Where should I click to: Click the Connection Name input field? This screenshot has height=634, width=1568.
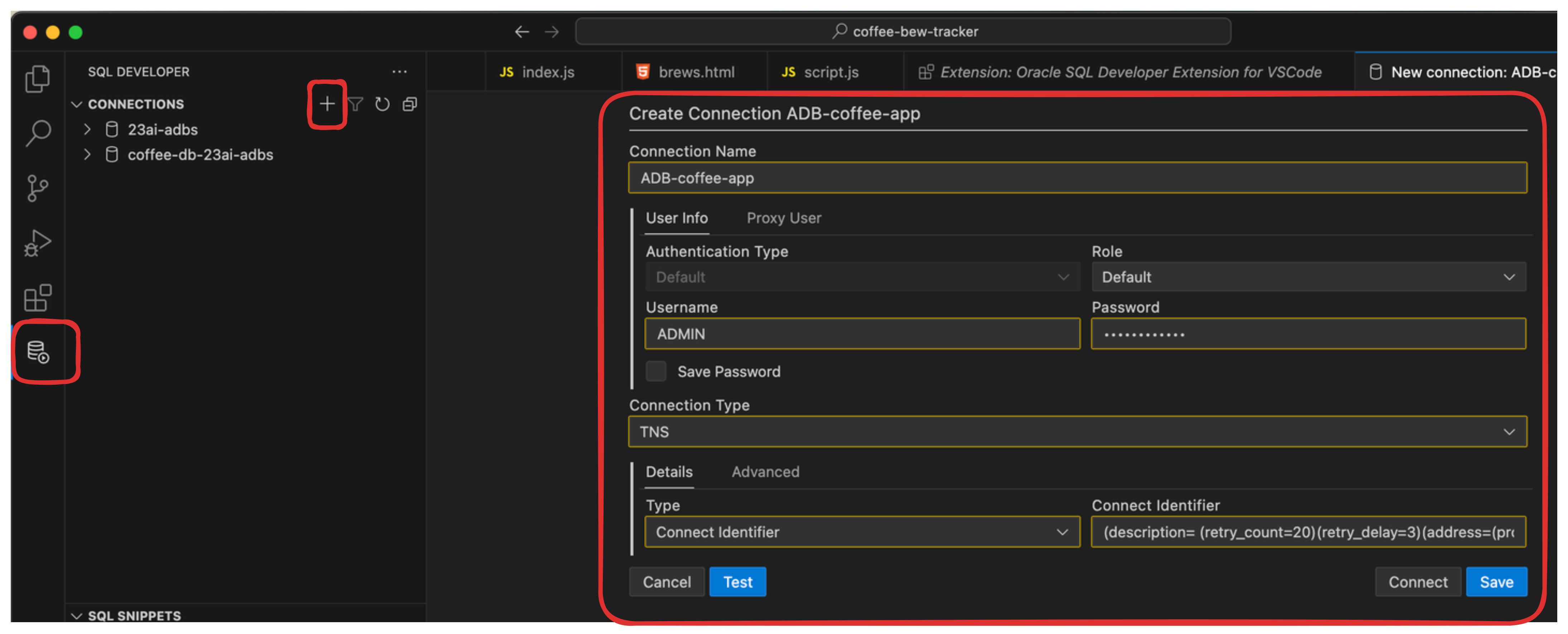click(1078, 178)
